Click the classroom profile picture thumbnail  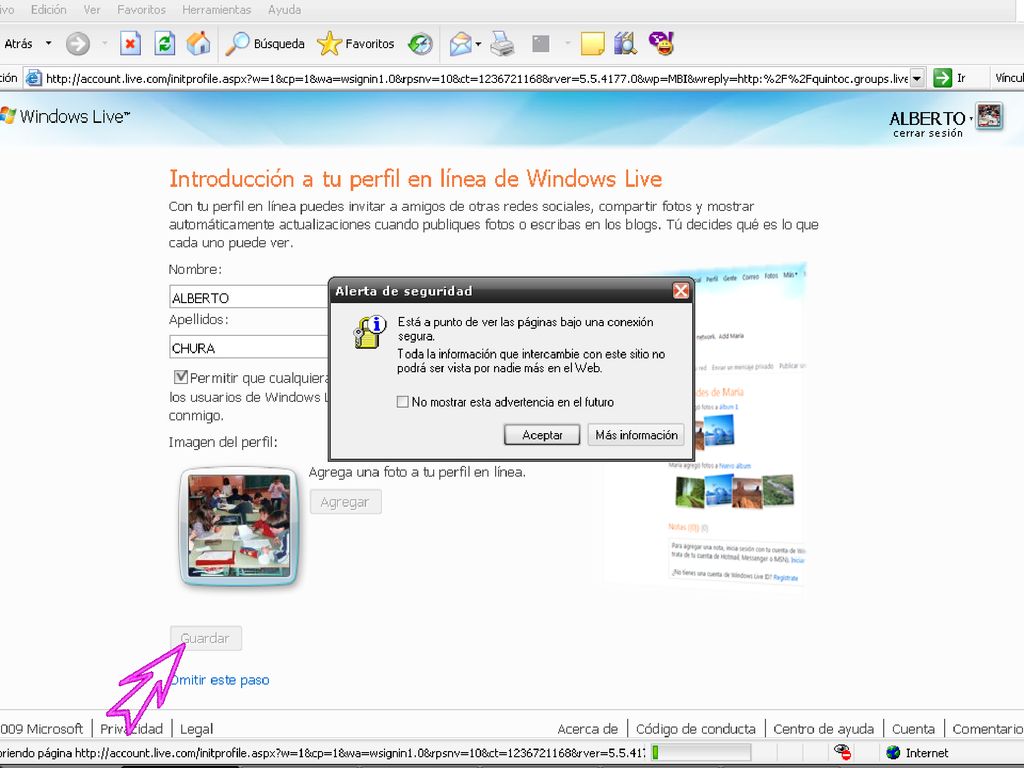[239, 526]
